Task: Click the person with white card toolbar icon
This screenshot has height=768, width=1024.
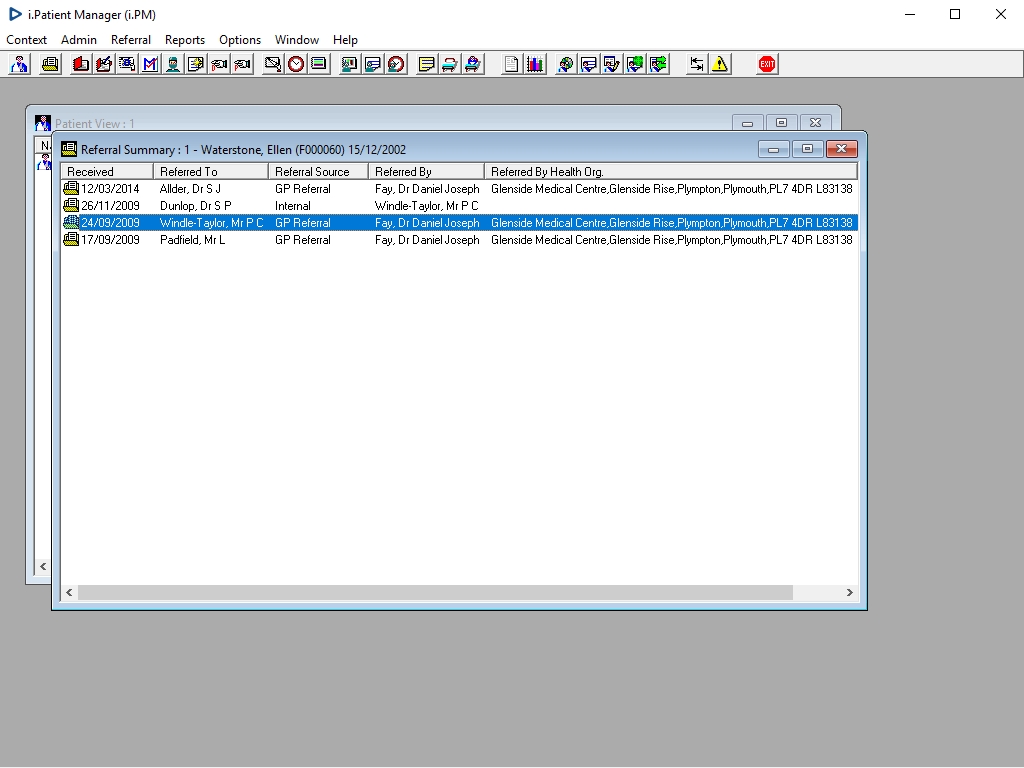Action: [588, 64]
